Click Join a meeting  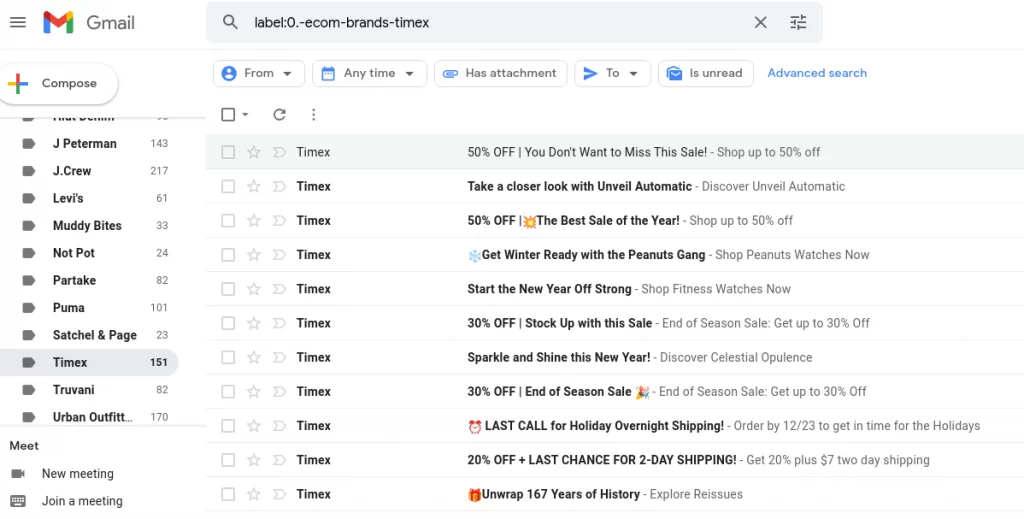[82, 501]
